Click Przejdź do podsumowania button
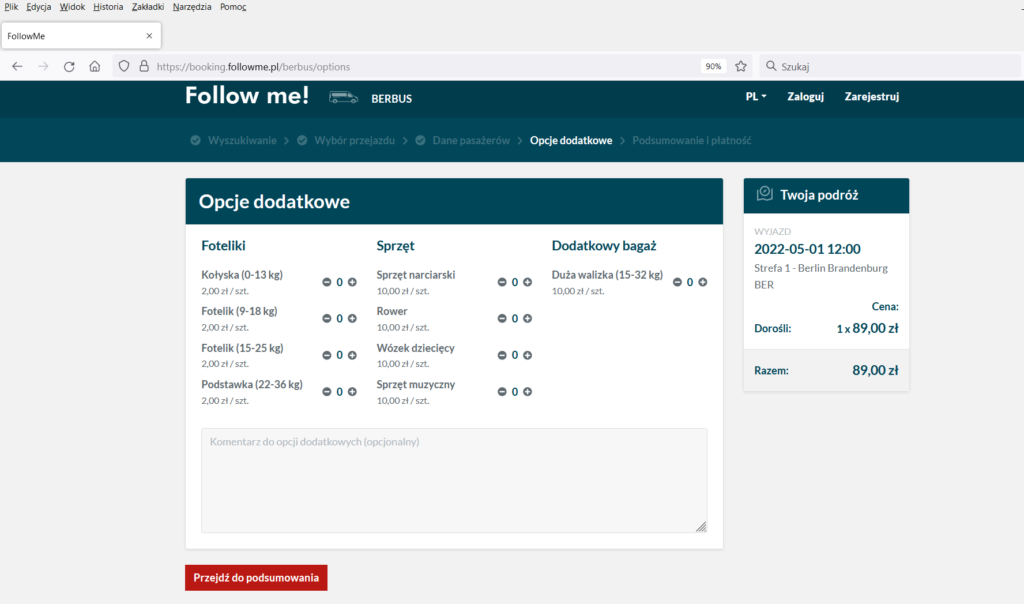 pyautogui.click(x=256, y=578)
